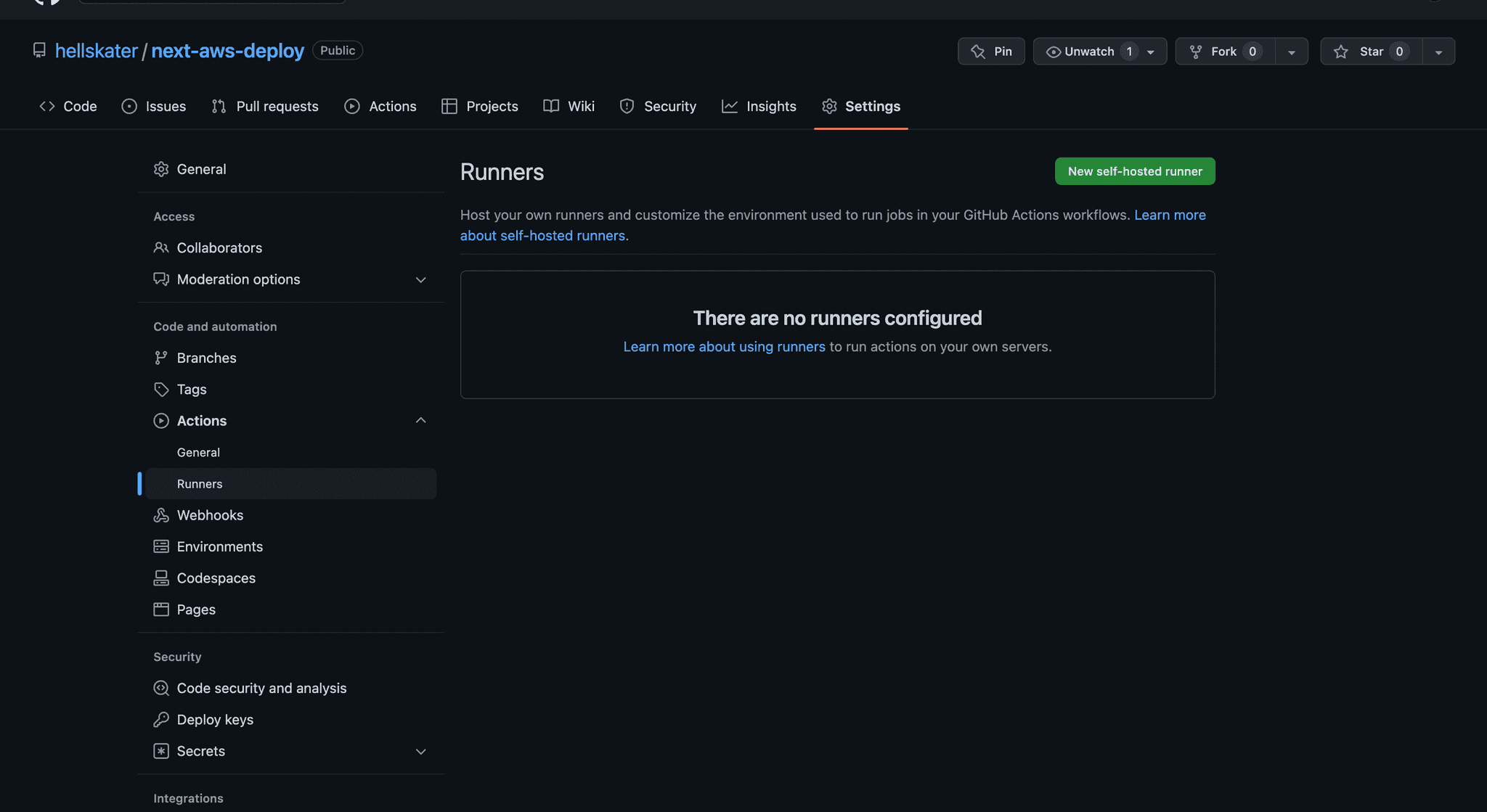Click the Deploy keys key icon
1487x812 pixels.
[x=160, y=719]
